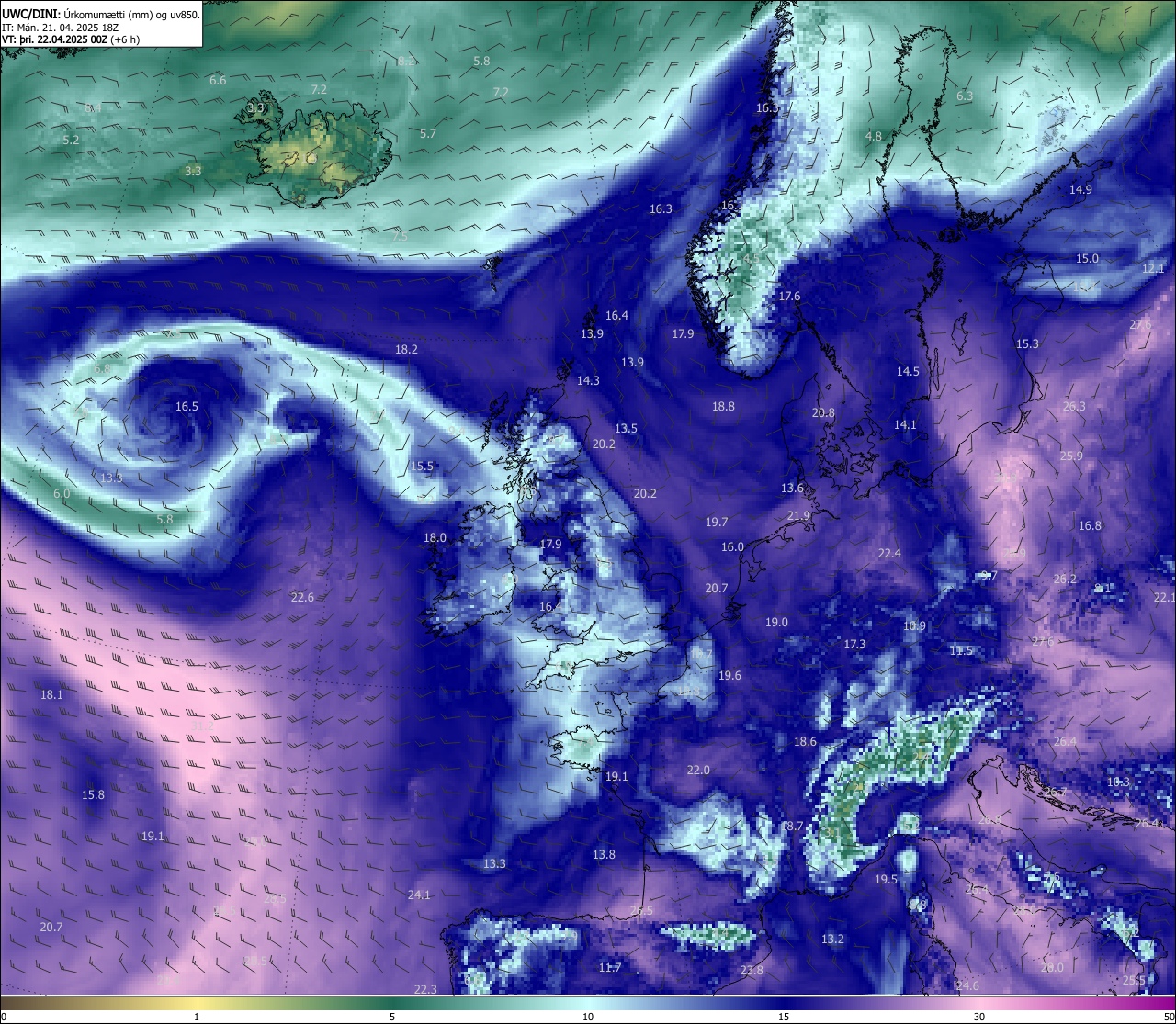Click the 6.3 value over northern Finland

(x=965, y=96)
